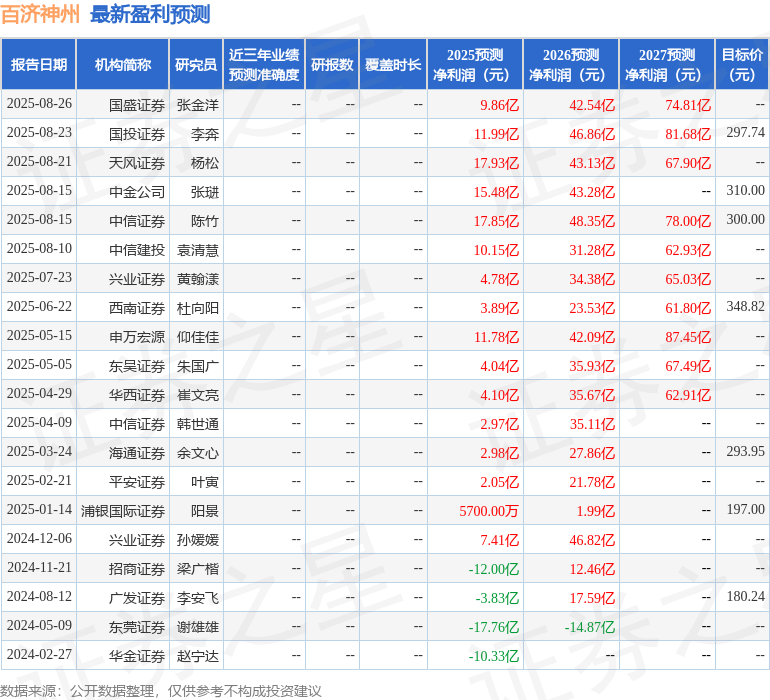This screenshot has width=770, height=700.
Task: Select institution 申万宏源
Action: pos(137,336)
